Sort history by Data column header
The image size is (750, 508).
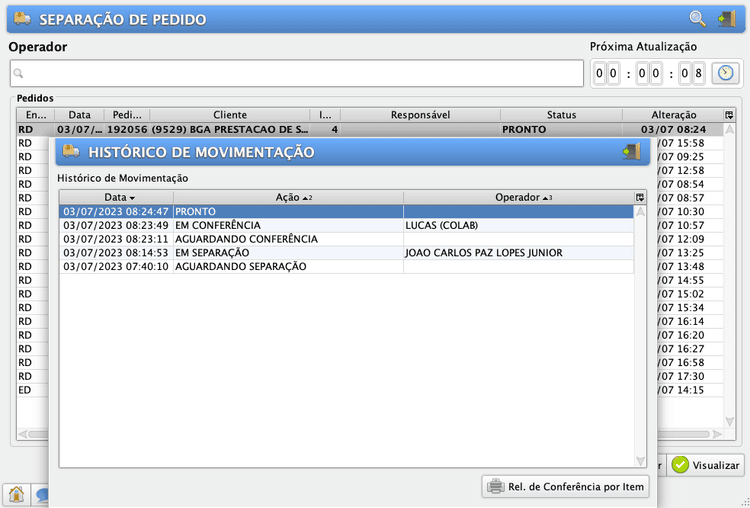[116, 197]
